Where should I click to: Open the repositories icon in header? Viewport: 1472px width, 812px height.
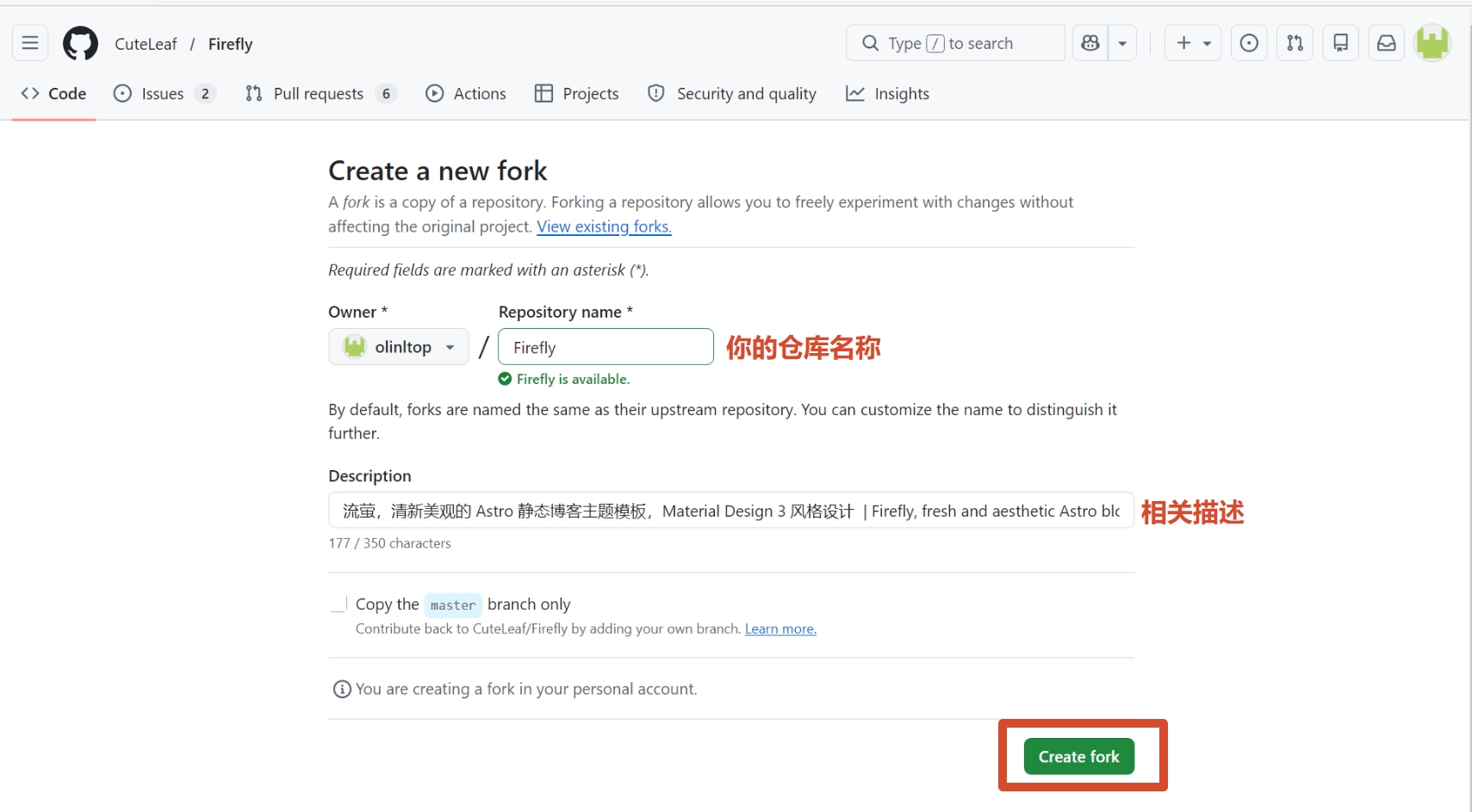[1340, 43]
